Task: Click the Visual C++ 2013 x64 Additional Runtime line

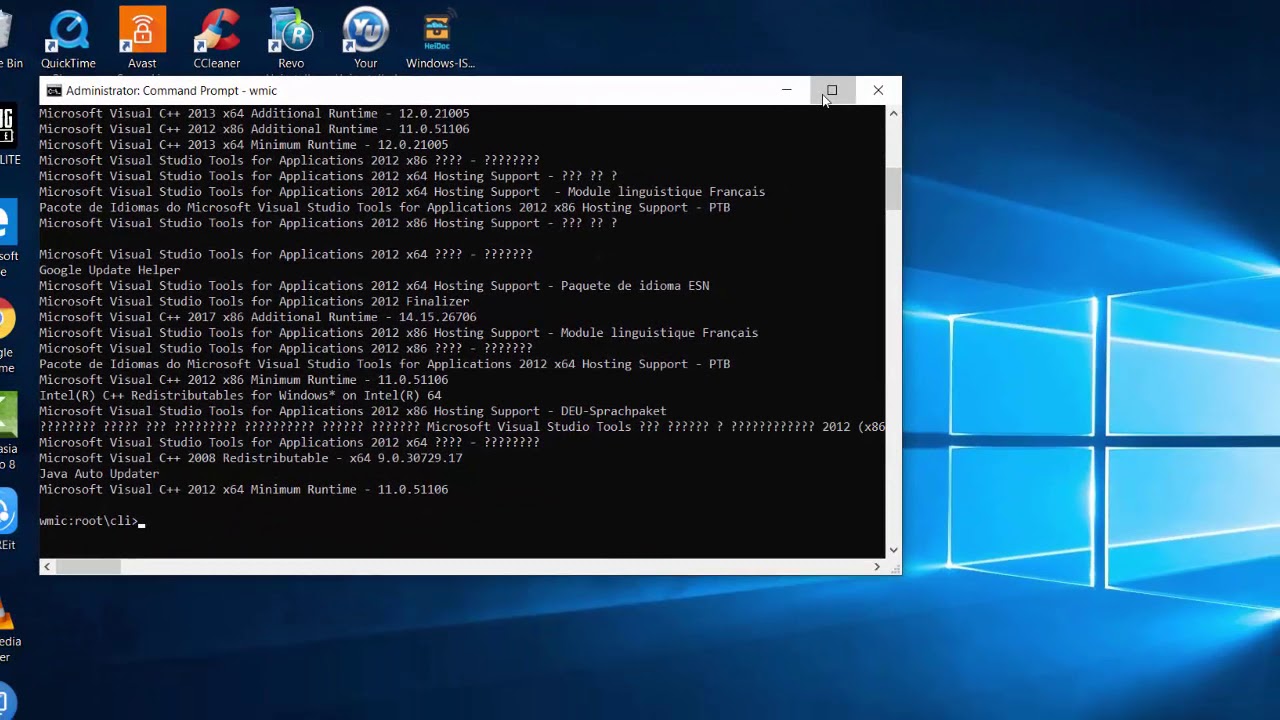Action: 254,113
